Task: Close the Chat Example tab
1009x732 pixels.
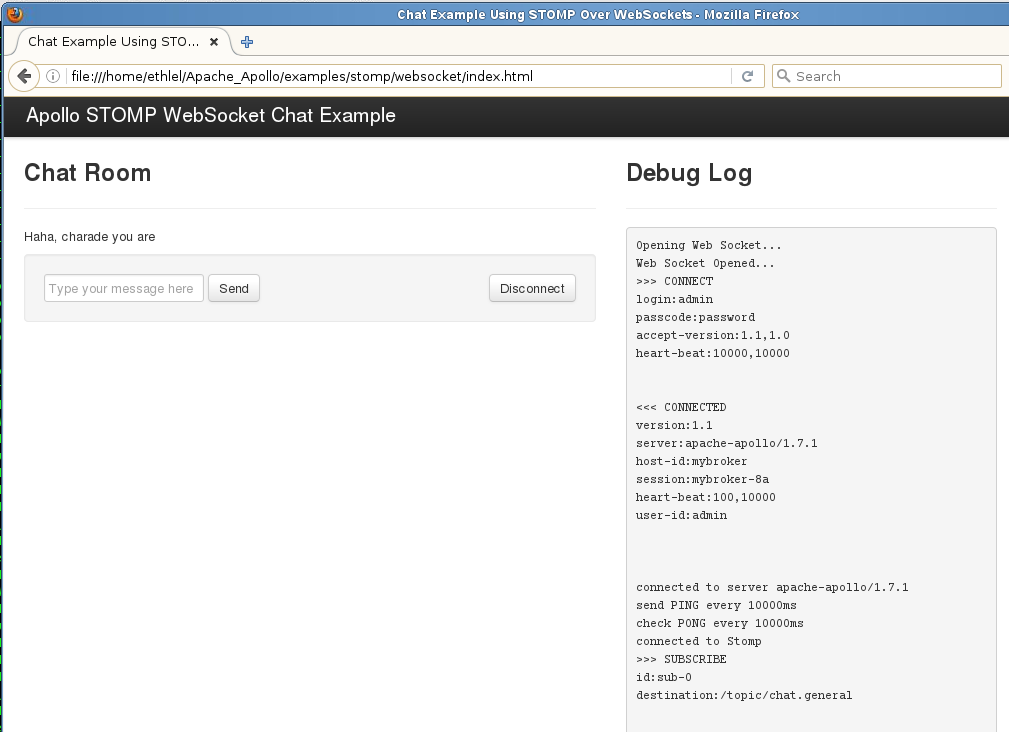Action: tap(214, 42)
